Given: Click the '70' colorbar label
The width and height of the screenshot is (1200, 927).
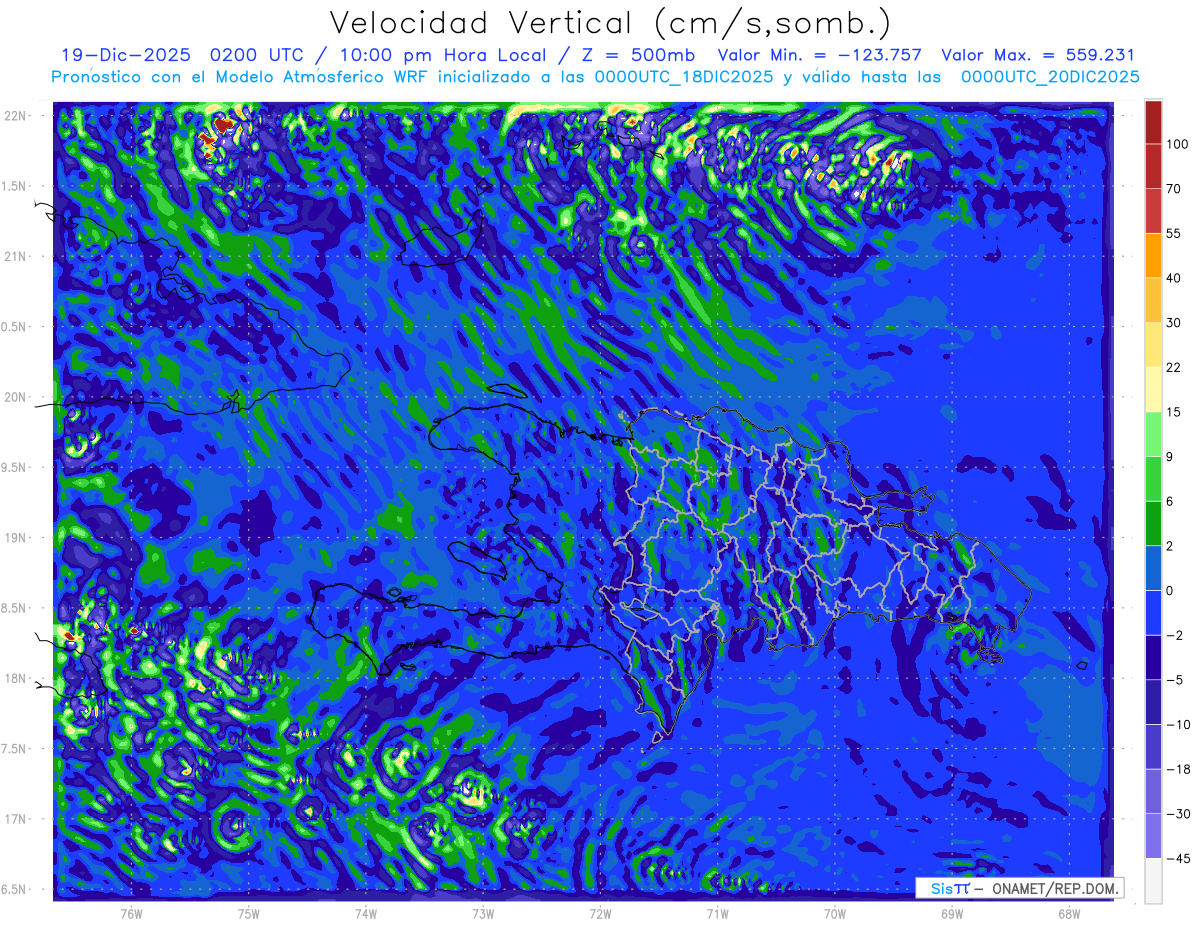Looking at the screenshot, I should tap(1175, 189).
